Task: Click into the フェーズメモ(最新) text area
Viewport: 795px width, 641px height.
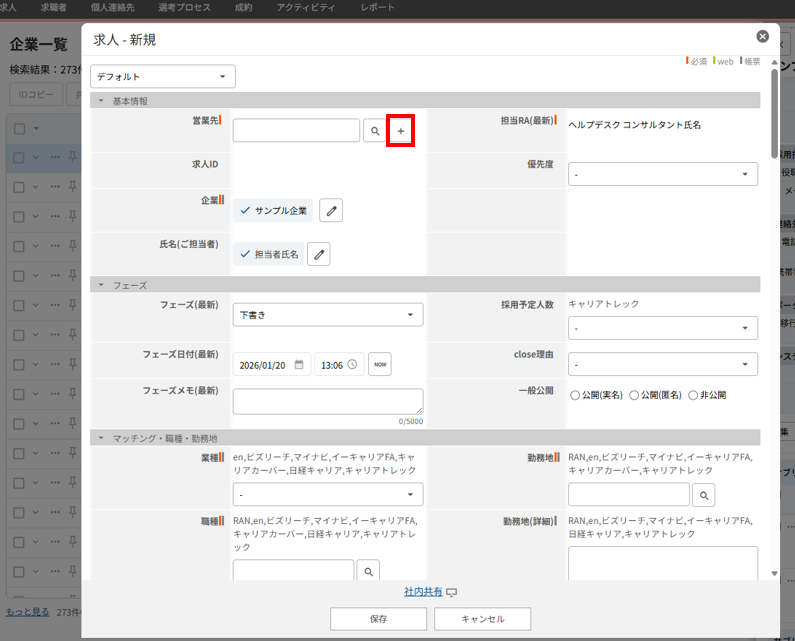Action: tap(327, 401)
